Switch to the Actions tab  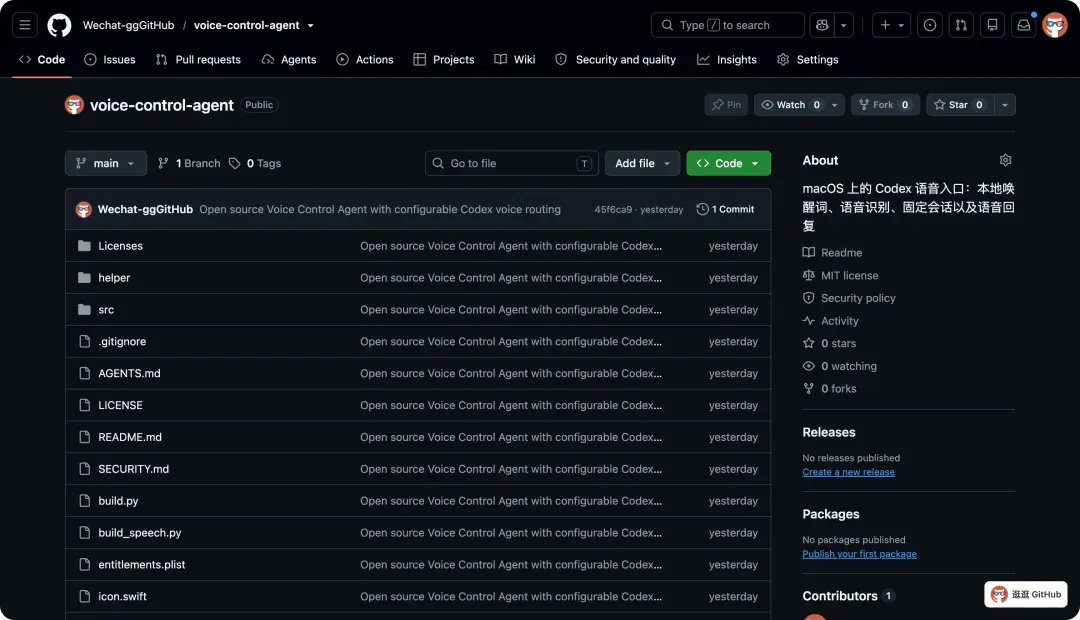pyautogui.click(x=365, y=60)
